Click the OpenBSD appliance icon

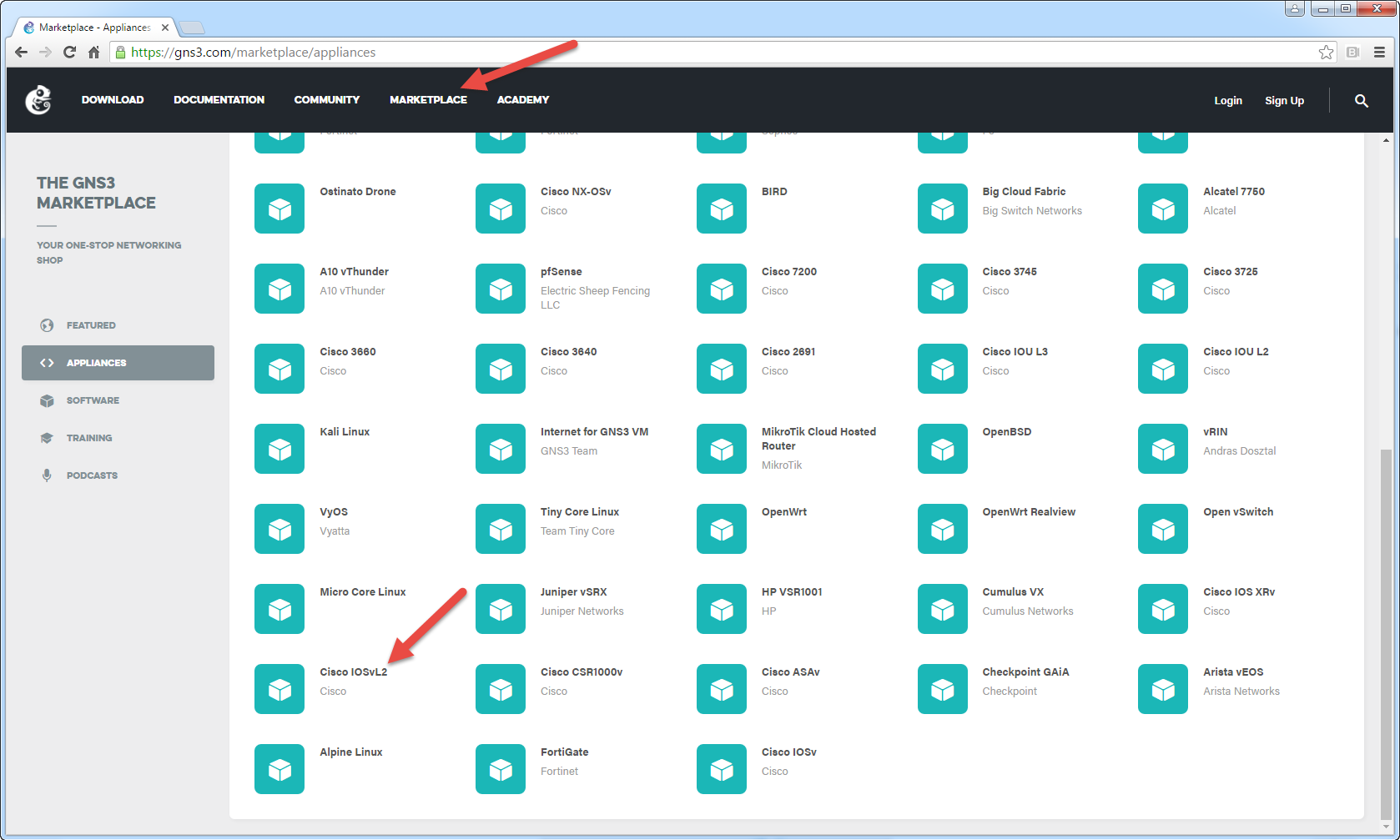(x=943, y=449)
